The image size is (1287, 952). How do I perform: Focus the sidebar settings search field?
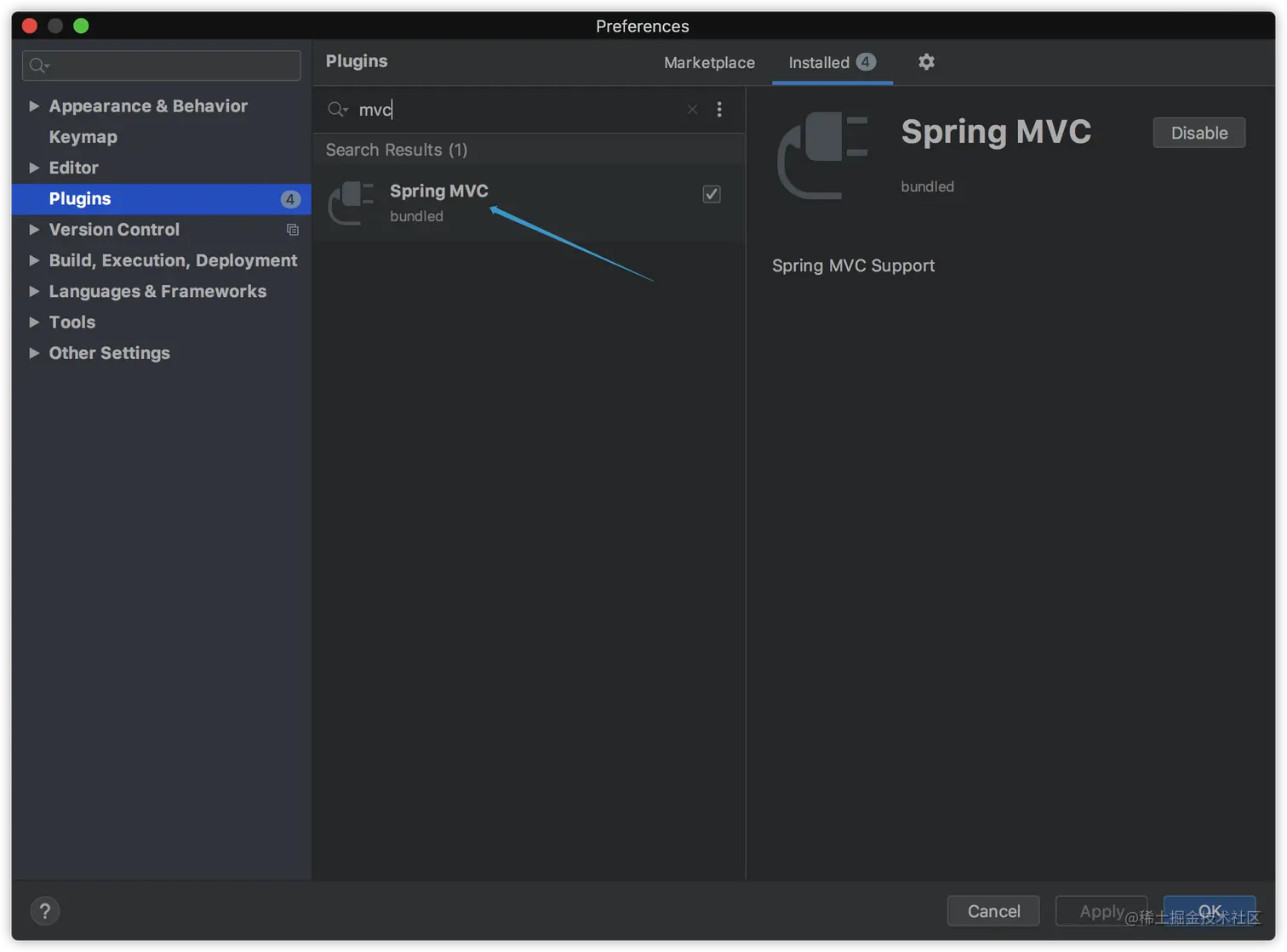click(162, 66)
